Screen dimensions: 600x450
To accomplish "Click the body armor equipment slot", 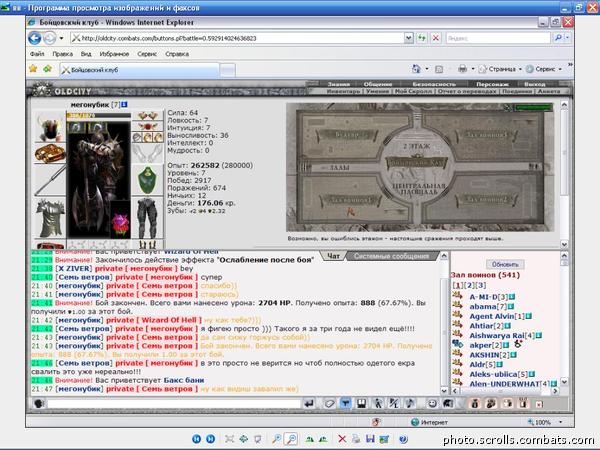I will point(50,218).
